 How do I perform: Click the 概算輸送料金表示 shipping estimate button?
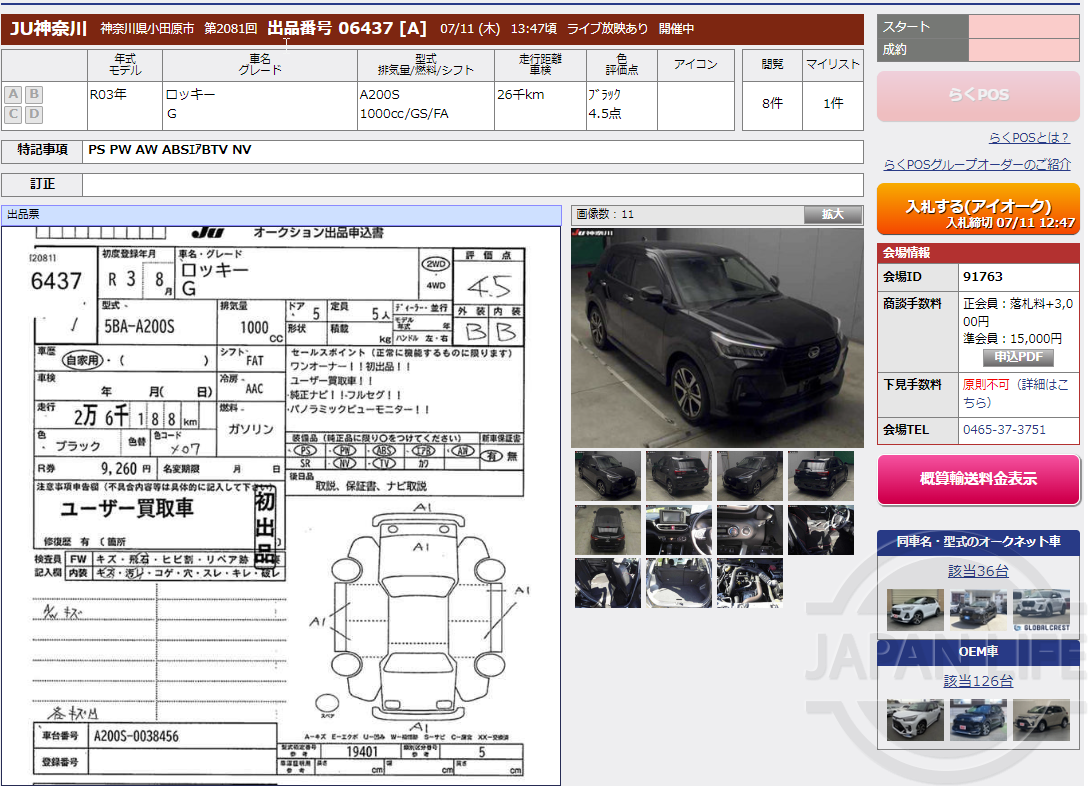pos(977,479)
